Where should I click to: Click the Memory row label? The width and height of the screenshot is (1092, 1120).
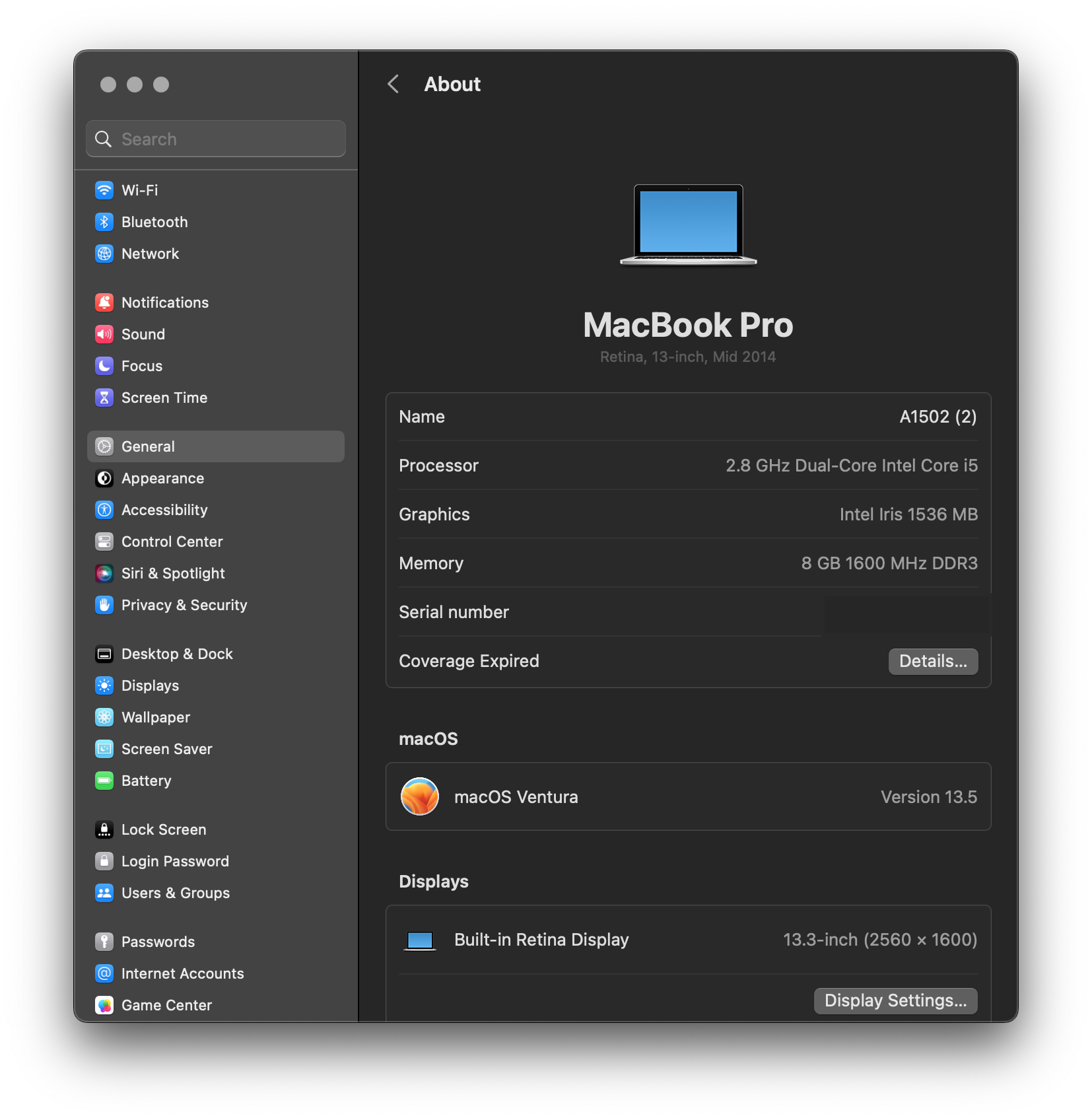(x=431, y=563)
